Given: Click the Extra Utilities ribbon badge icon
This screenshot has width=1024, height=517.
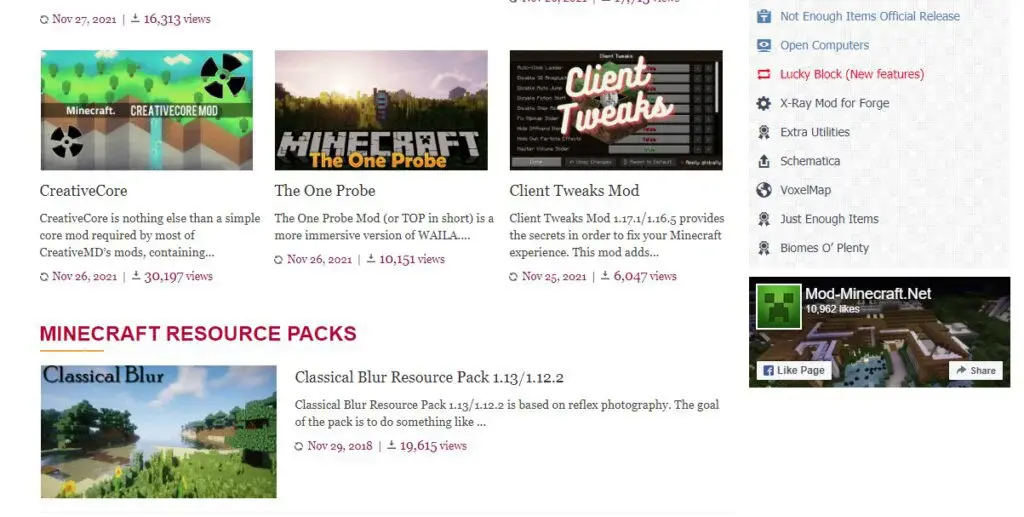Looking at the screenshot, I should point(763,132).
